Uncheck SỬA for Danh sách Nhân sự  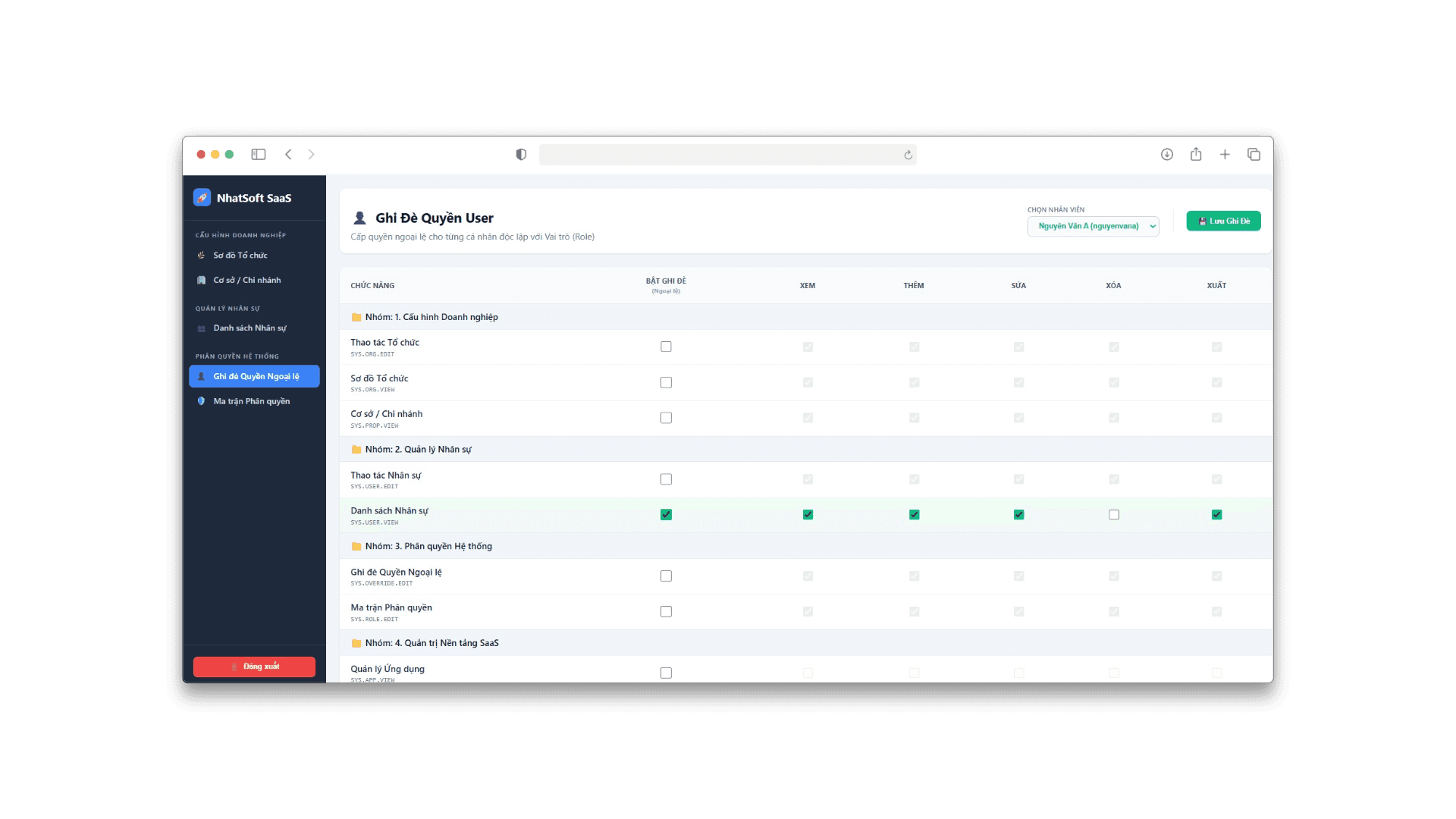click(x=1018, y=515)
